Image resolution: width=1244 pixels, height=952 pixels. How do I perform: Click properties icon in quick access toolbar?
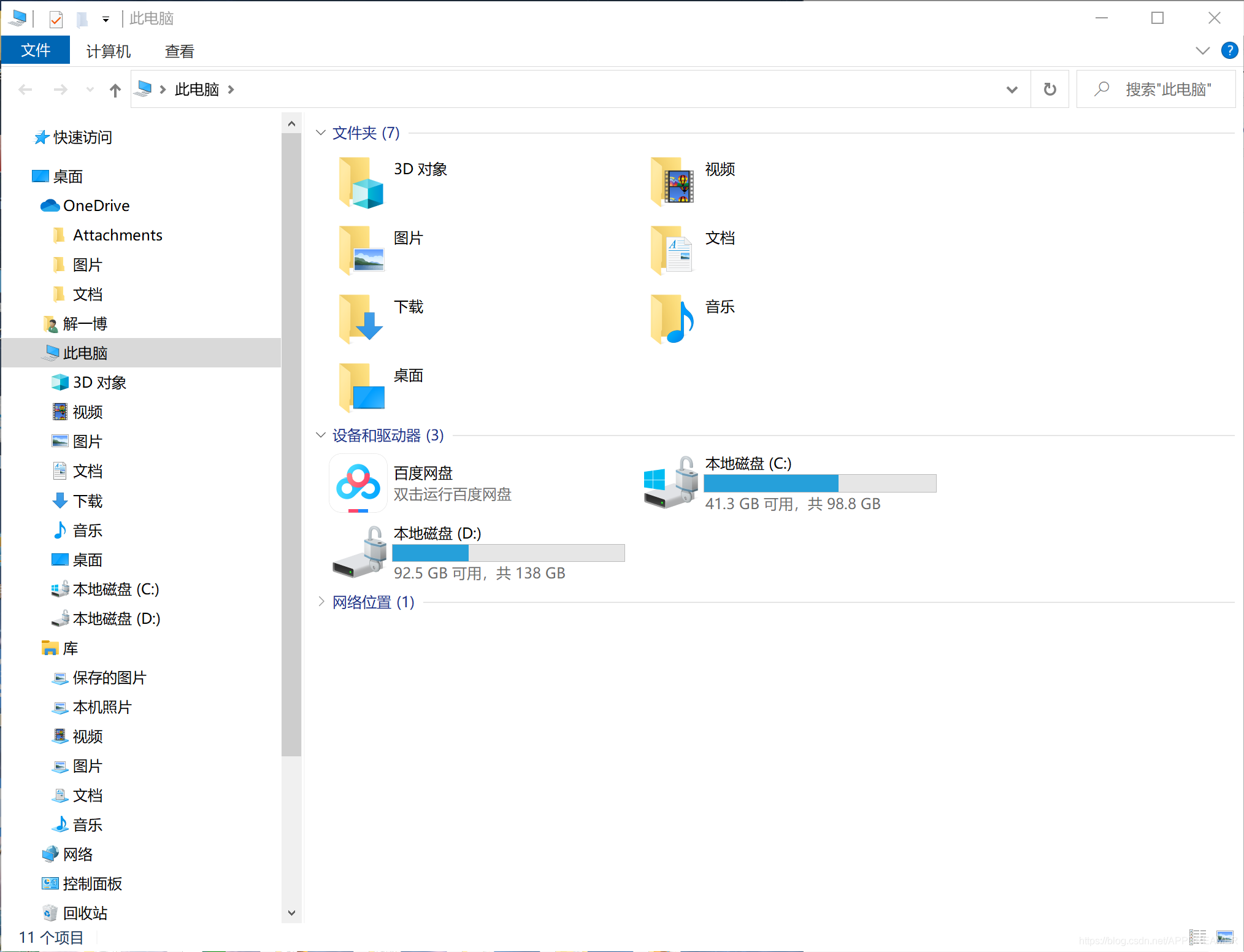tap(56, 20)
